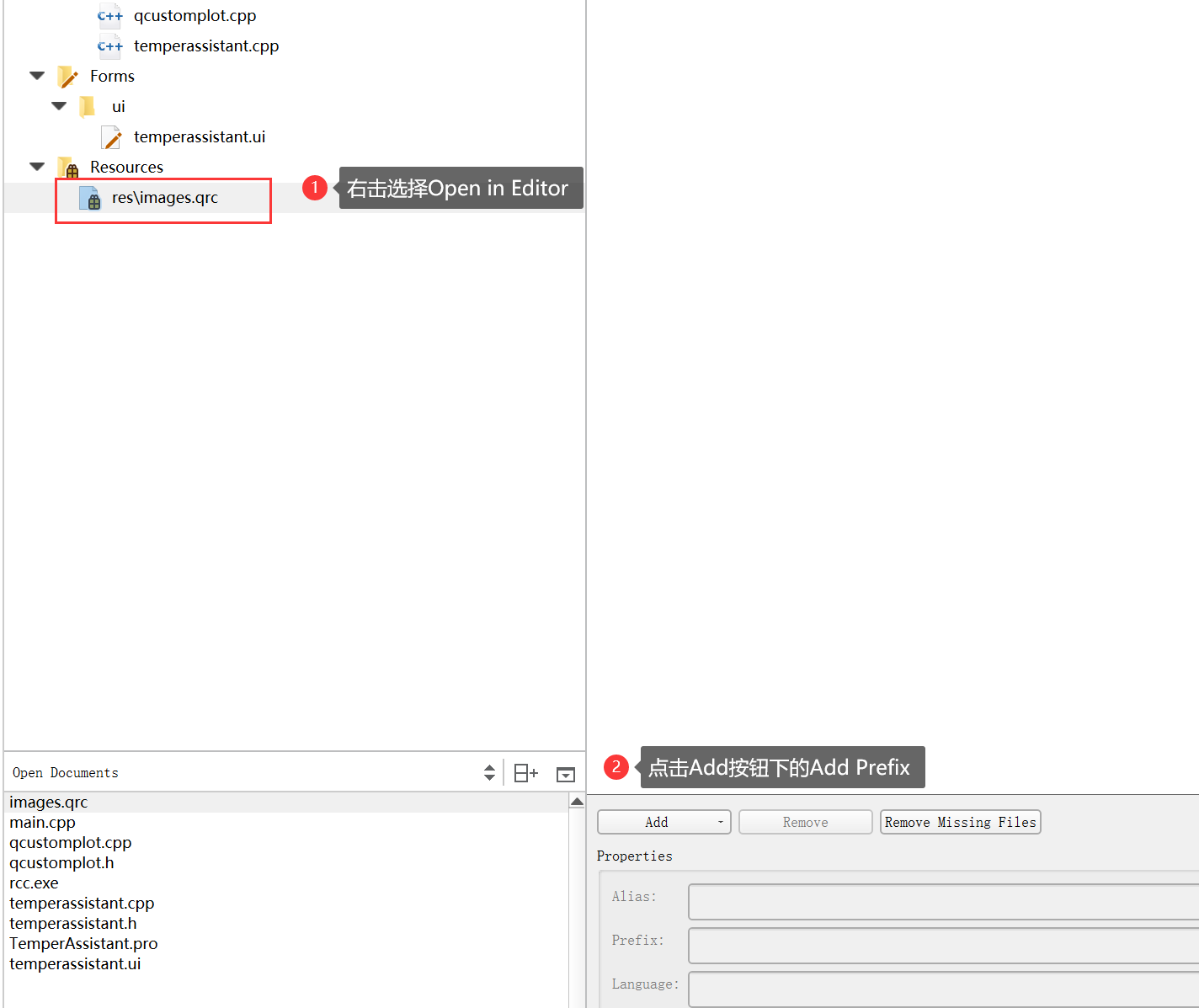Collapse the Resources branch
The height and width of the screenshot is (1008, 1199).
pos(36,166)
